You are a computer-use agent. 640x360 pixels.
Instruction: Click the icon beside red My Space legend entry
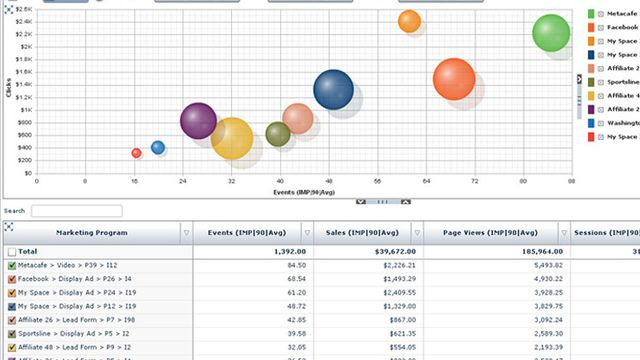(x=601, y=137)
